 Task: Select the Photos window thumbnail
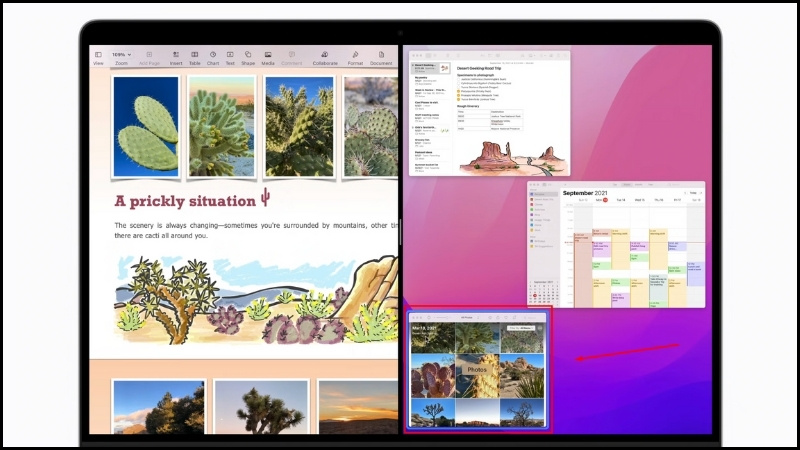click(x=478, y=371)
